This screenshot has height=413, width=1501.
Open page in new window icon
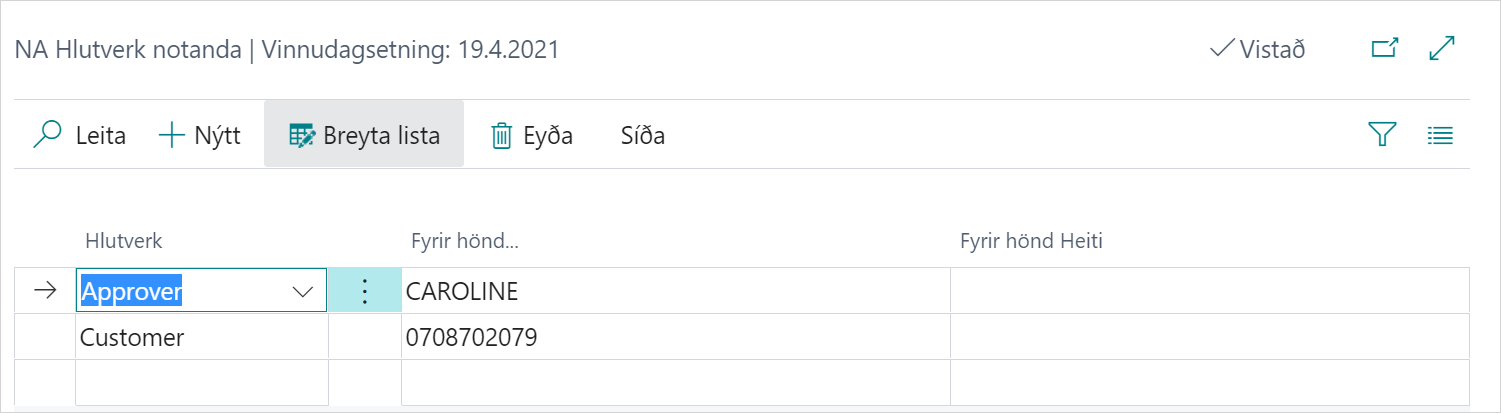pos(1384,49)
